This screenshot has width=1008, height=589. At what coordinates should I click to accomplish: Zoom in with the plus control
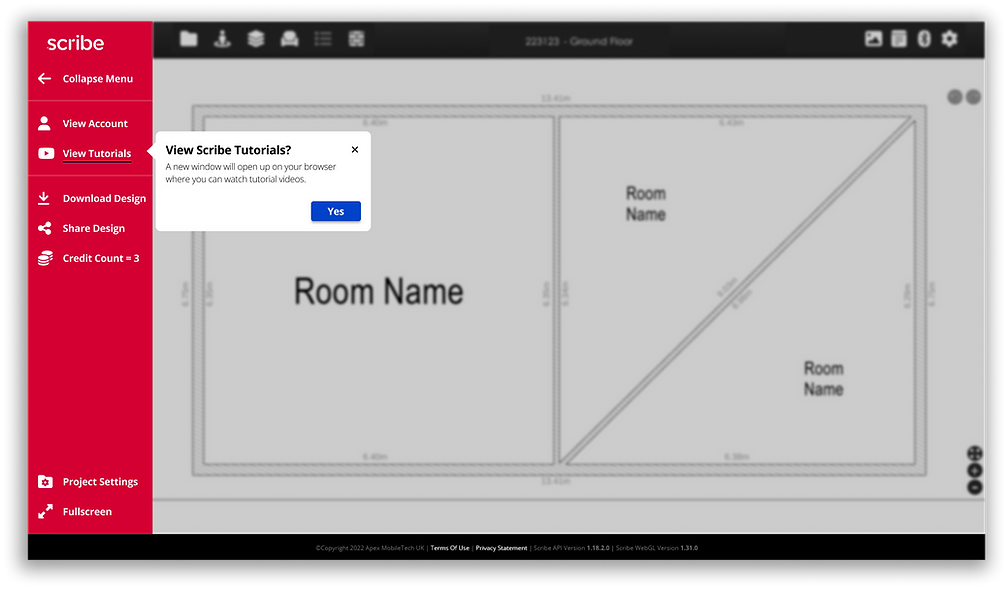pyautogui.click(x=974, y=469)
